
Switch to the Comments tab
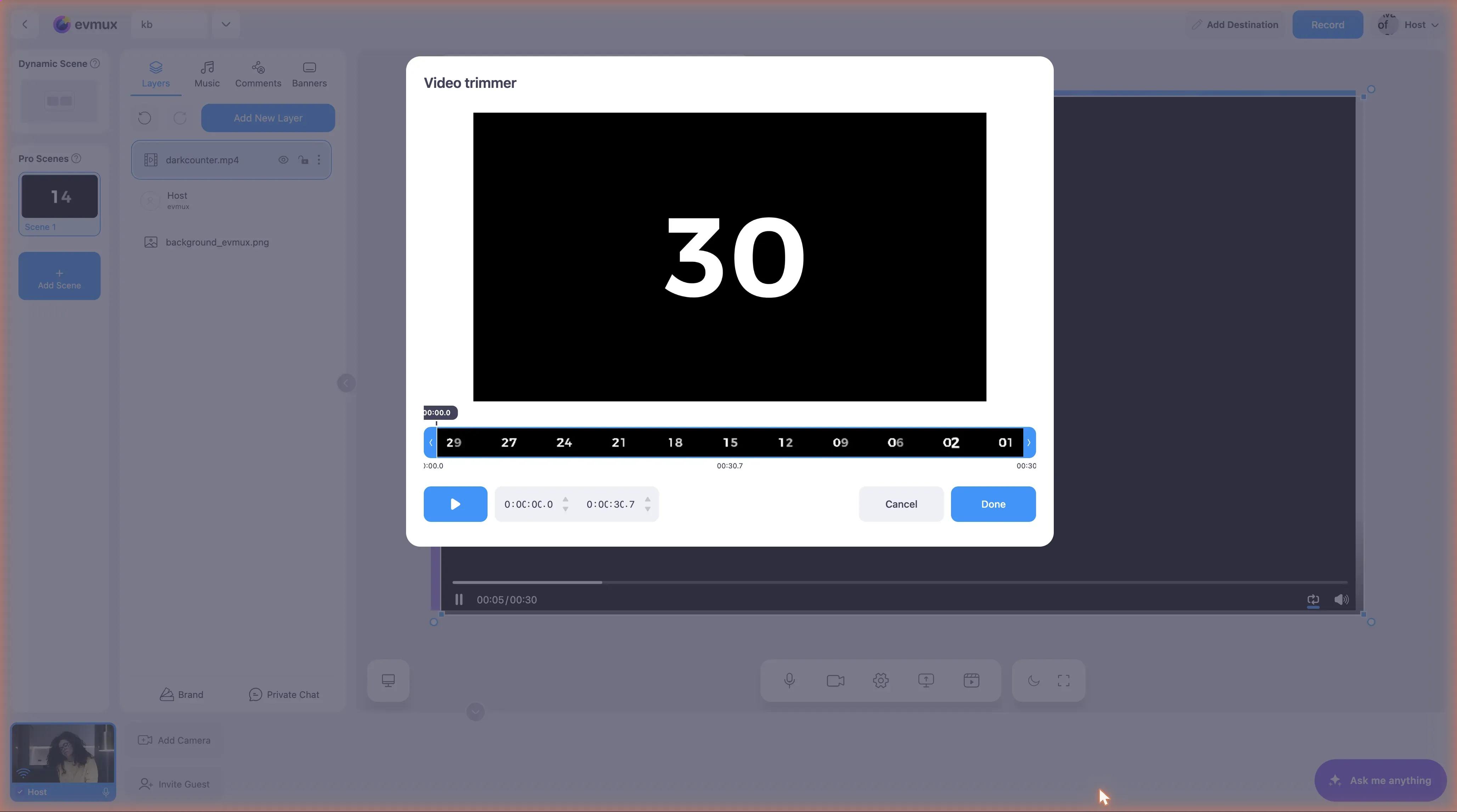click(258, 75)
